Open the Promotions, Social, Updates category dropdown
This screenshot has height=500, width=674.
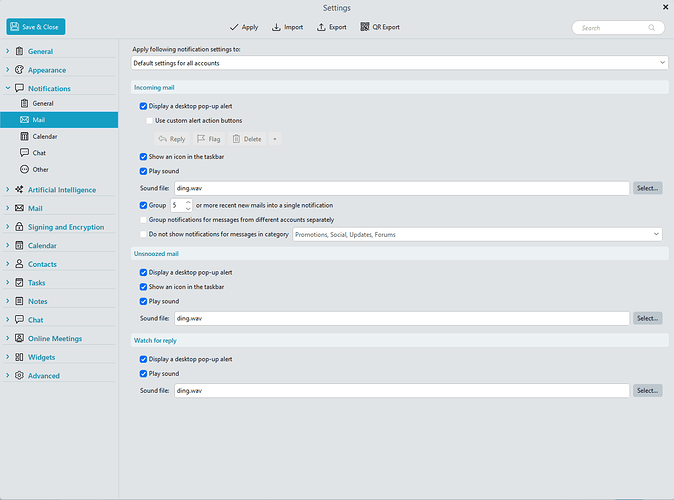point(477,234)
